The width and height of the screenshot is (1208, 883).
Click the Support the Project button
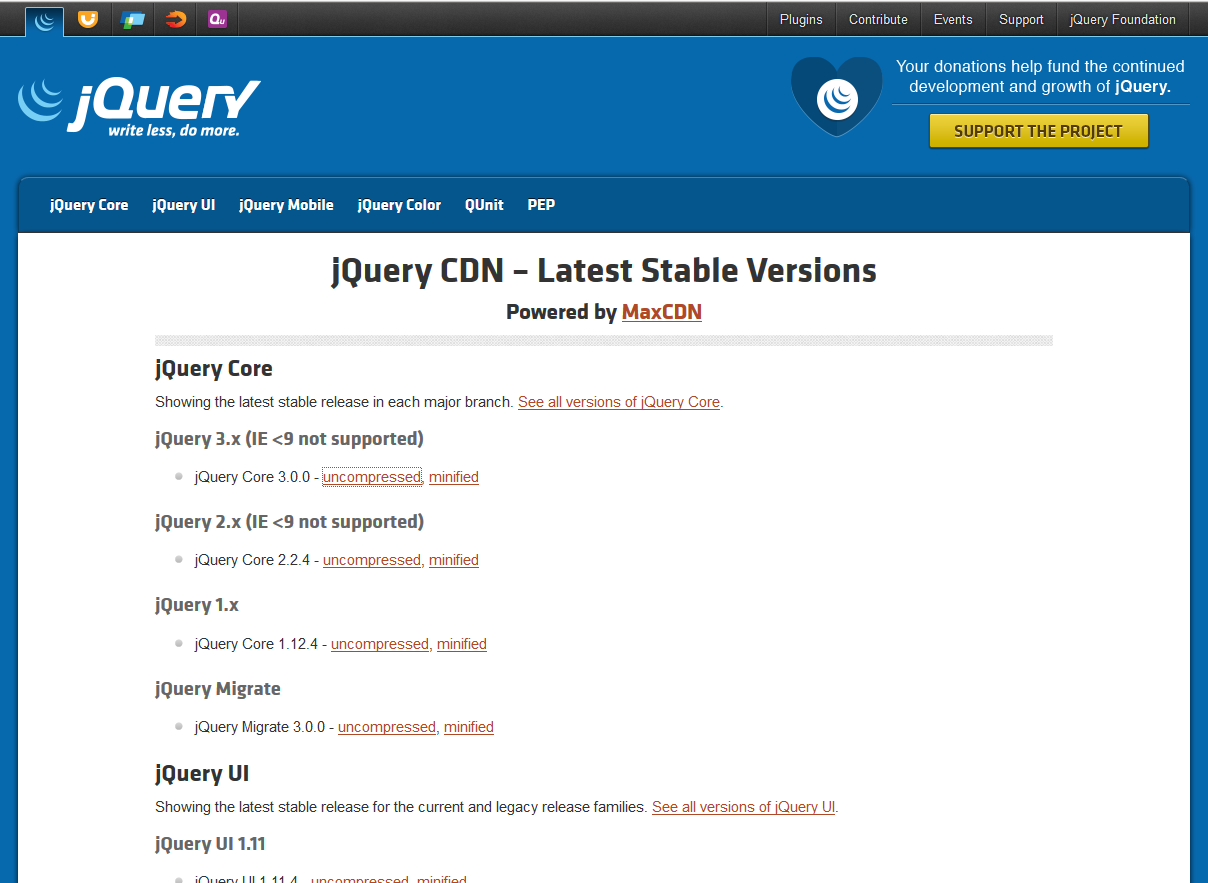1038,131
